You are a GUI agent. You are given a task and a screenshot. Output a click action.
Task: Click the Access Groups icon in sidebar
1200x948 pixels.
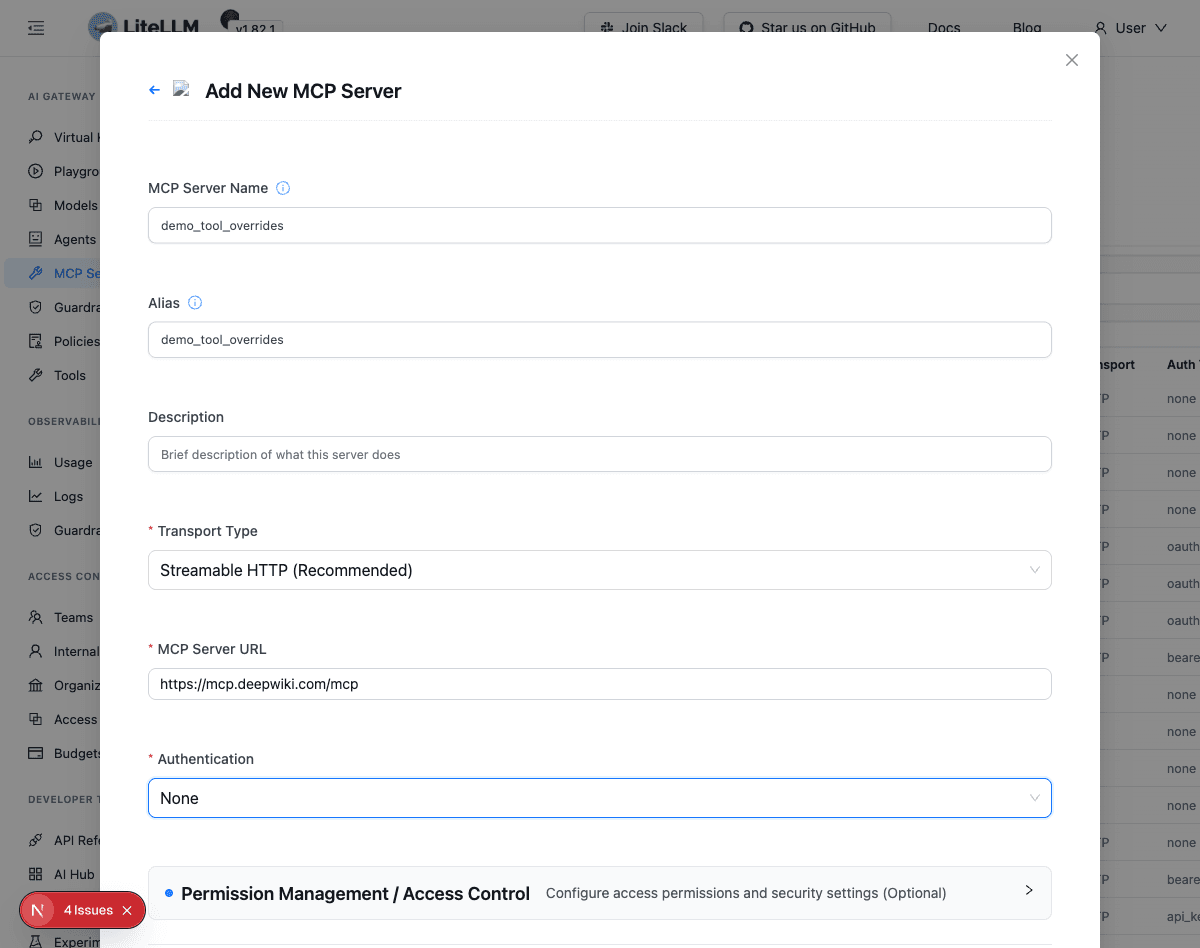pos(36,719)
